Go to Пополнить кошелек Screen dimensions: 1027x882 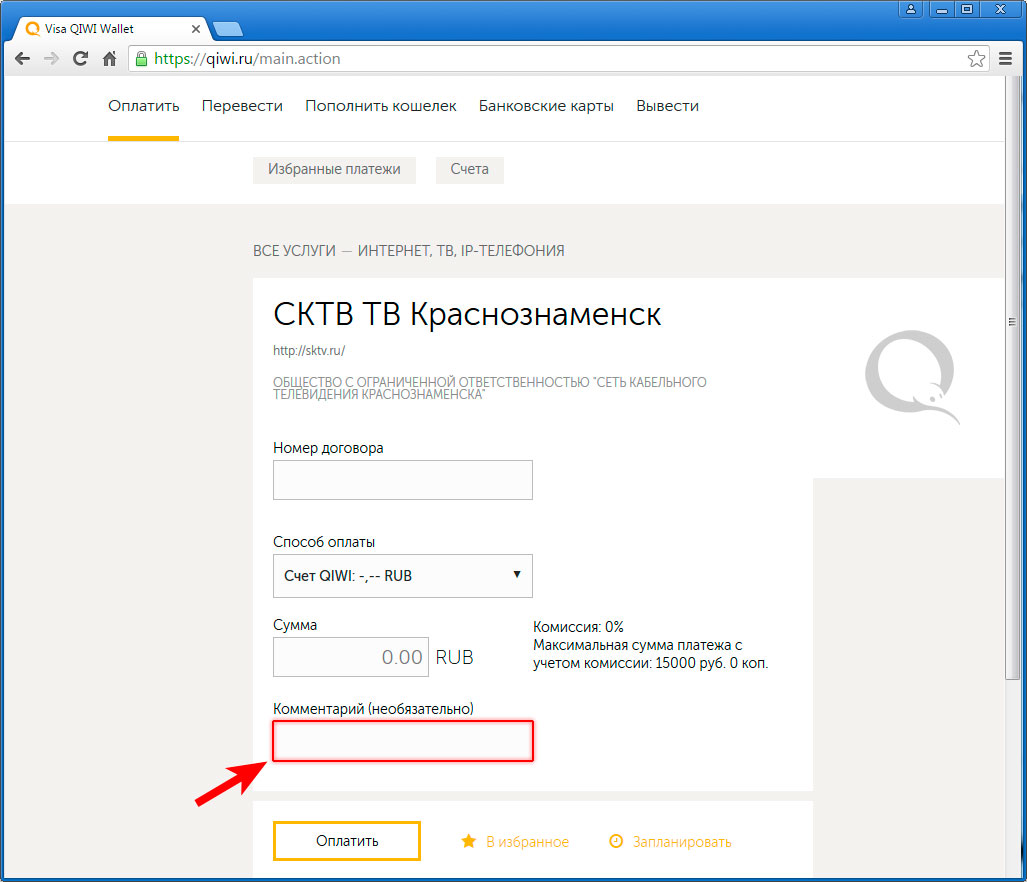click(381, 106)
